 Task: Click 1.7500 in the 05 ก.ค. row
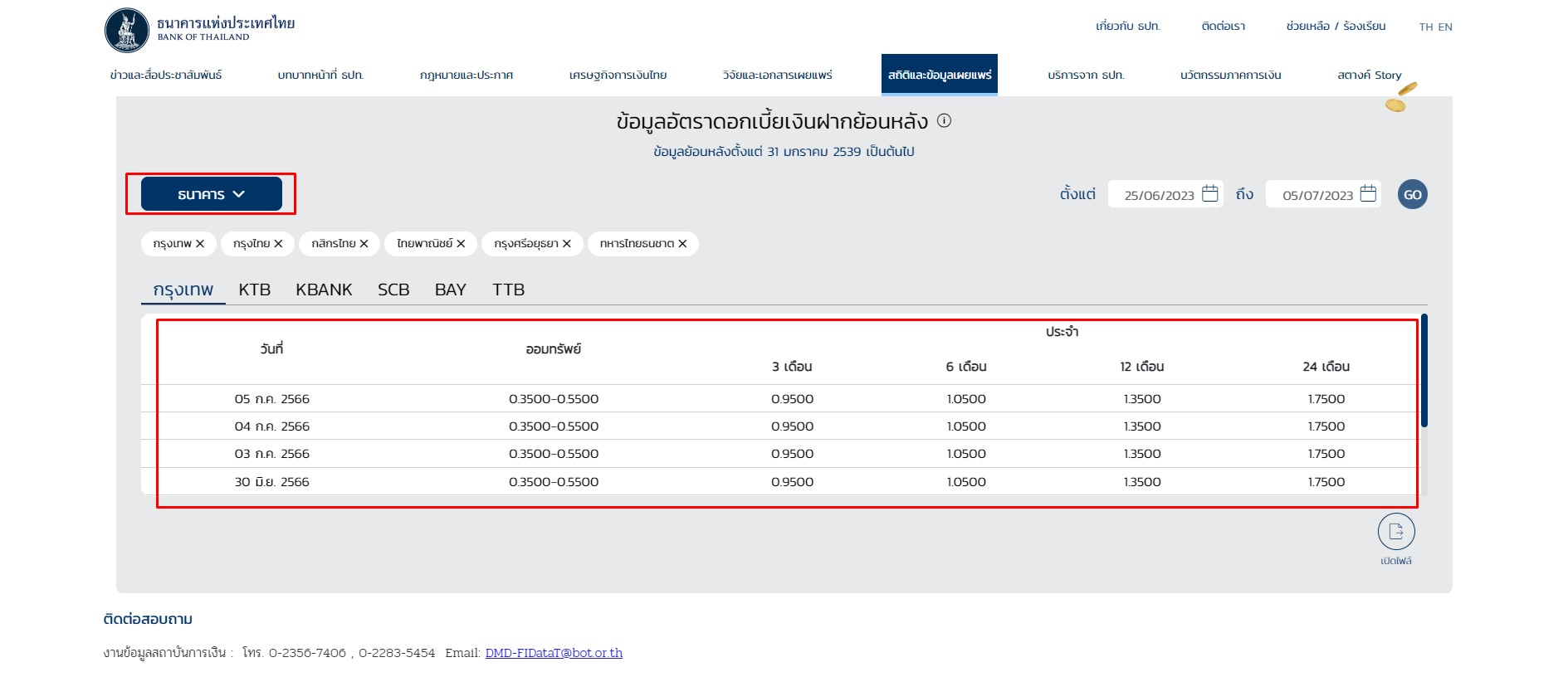(1326, 399)
